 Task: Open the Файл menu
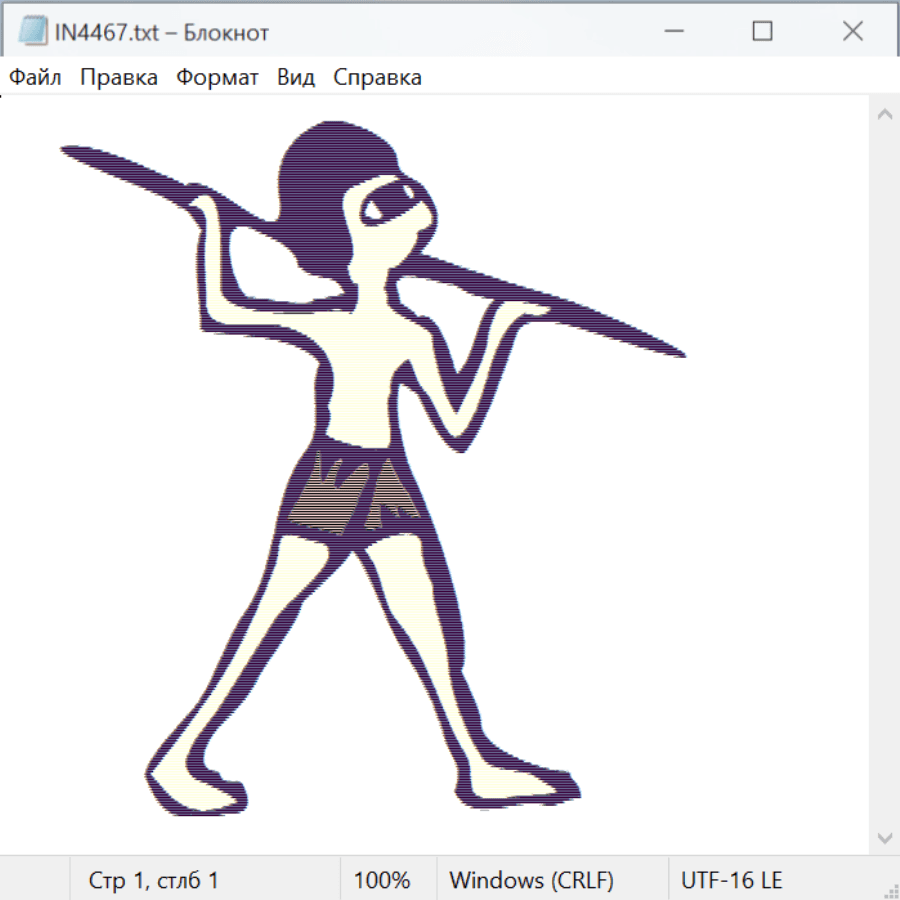coord(35,78)
